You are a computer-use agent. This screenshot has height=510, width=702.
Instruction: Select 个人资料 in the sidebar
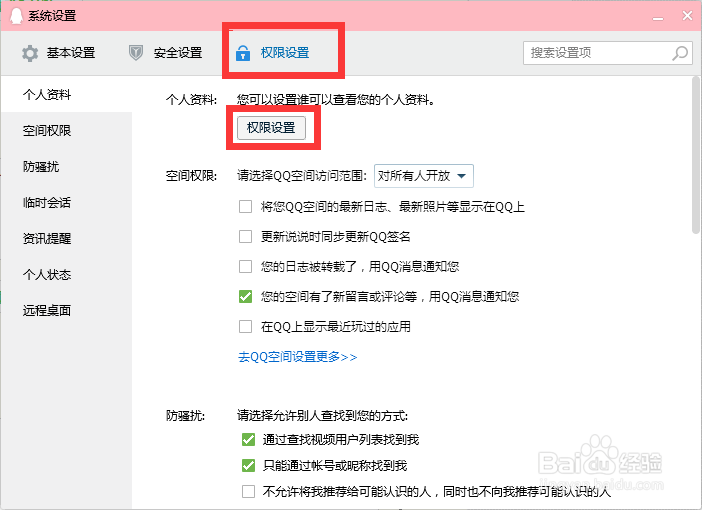coord(66,94)
